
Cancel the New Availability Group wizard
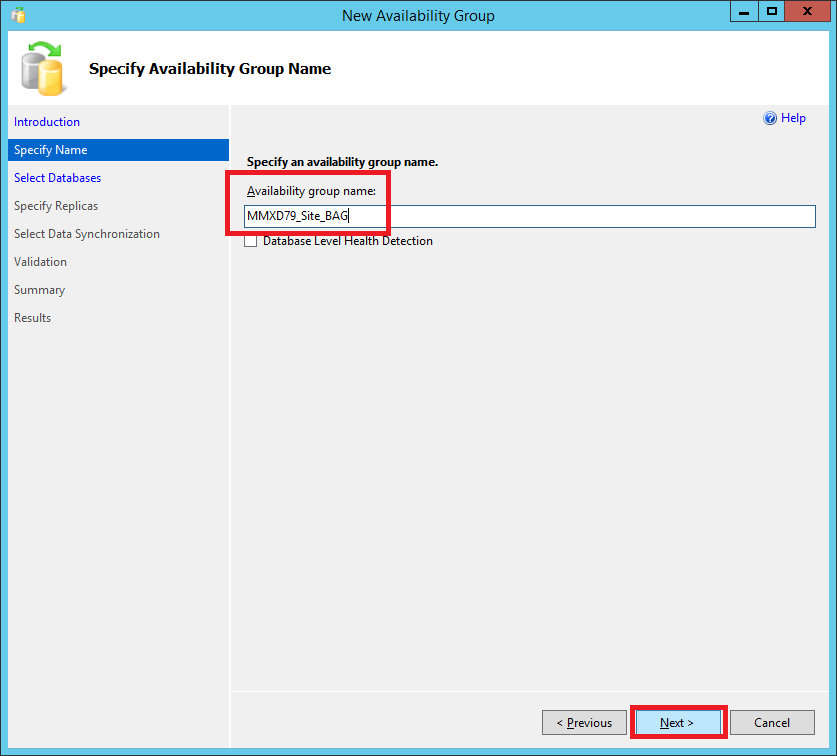(771, 722)
